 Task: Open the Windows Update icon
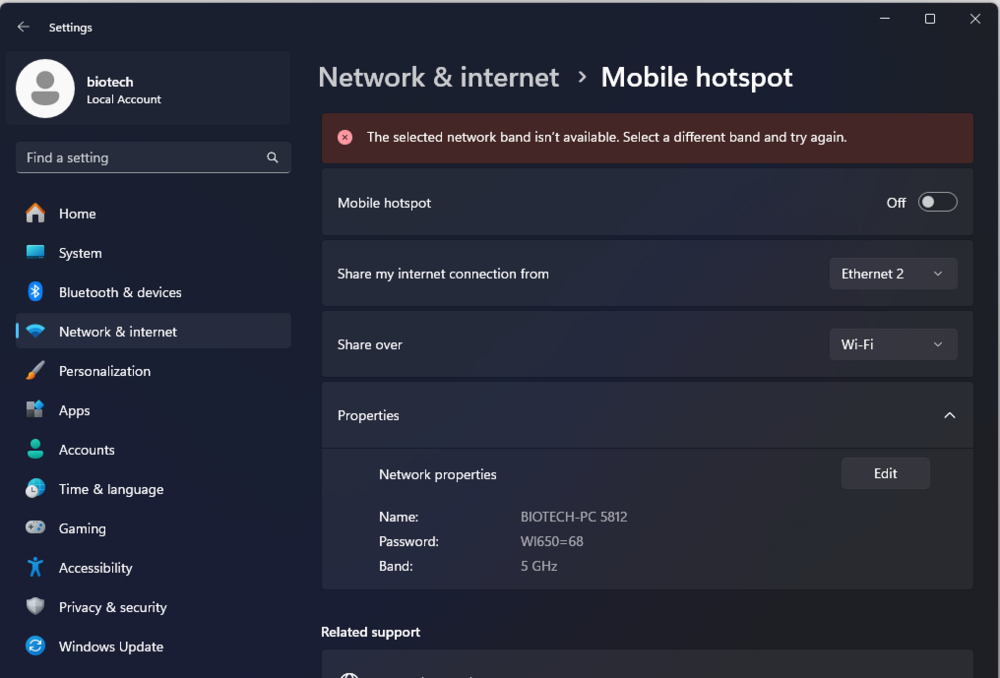coord(36,646)
